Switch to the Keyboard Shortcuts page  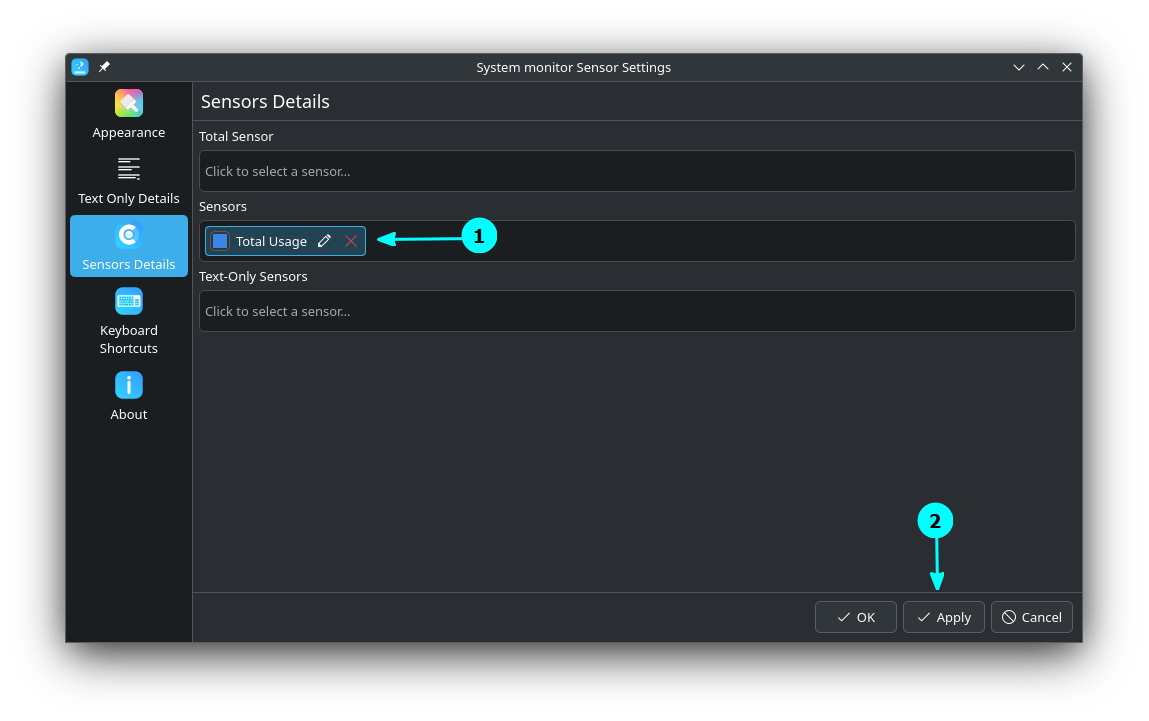(128, 320)
